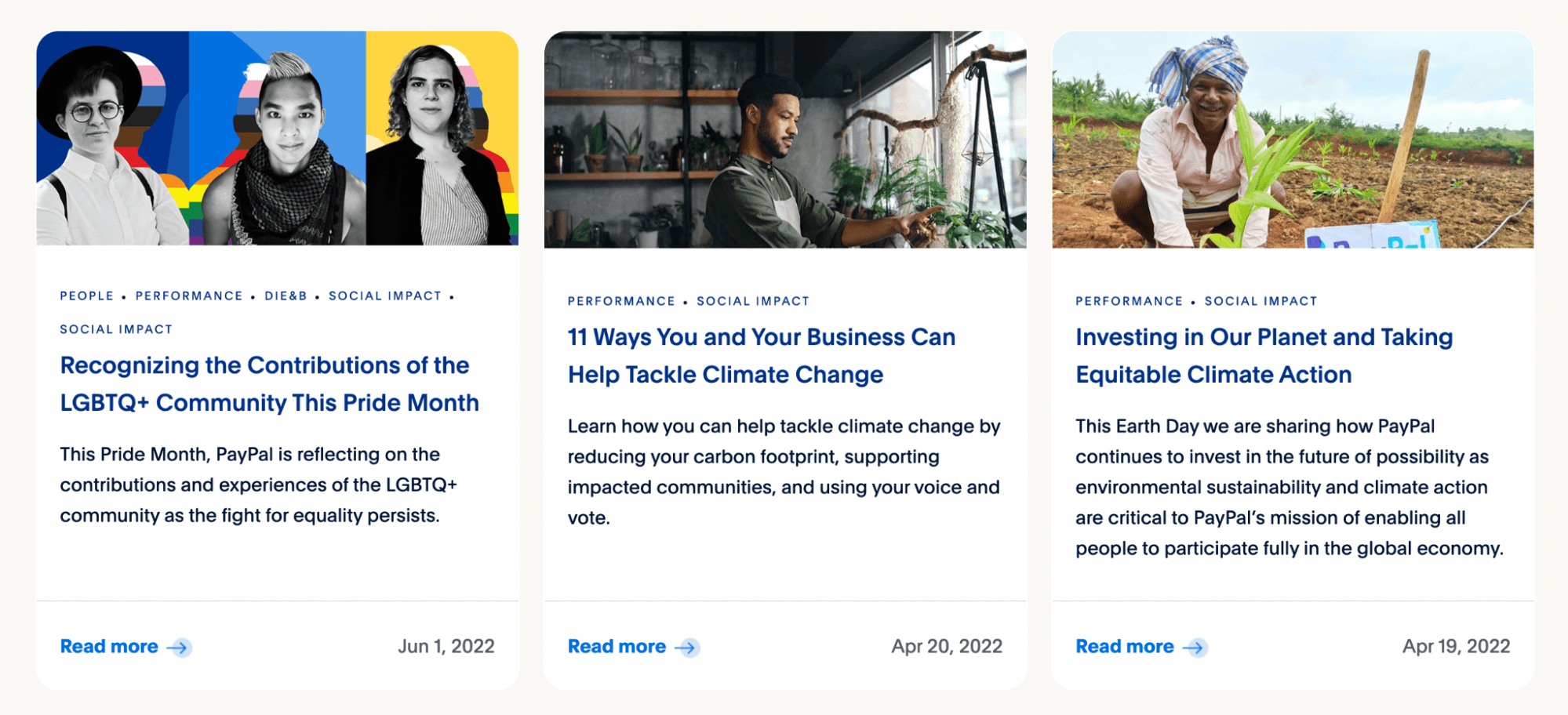
Task: Click Read more on the Apr 20, 2022 card
Action: click(x=617, y=647)
